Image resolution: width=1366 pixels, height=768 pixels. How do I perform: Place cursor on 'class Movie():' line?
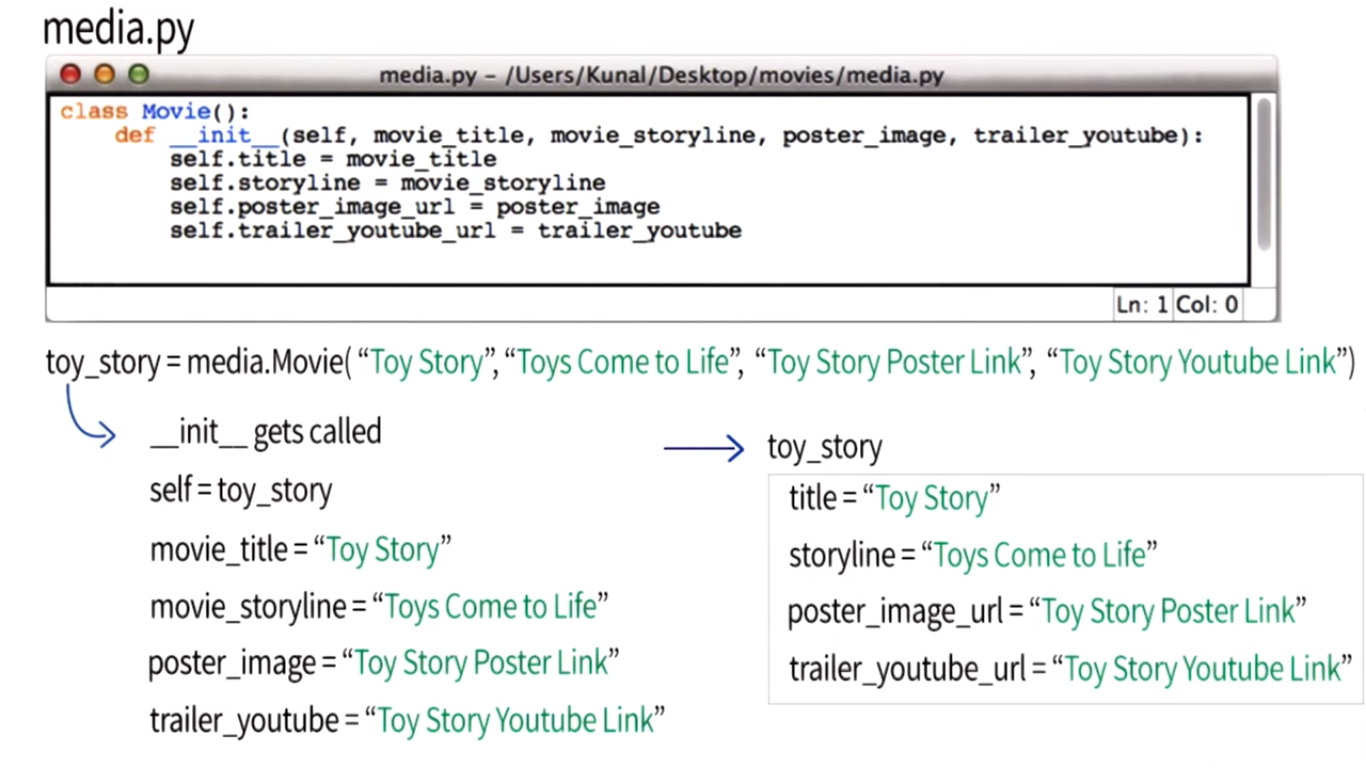(x=155, y=112)
